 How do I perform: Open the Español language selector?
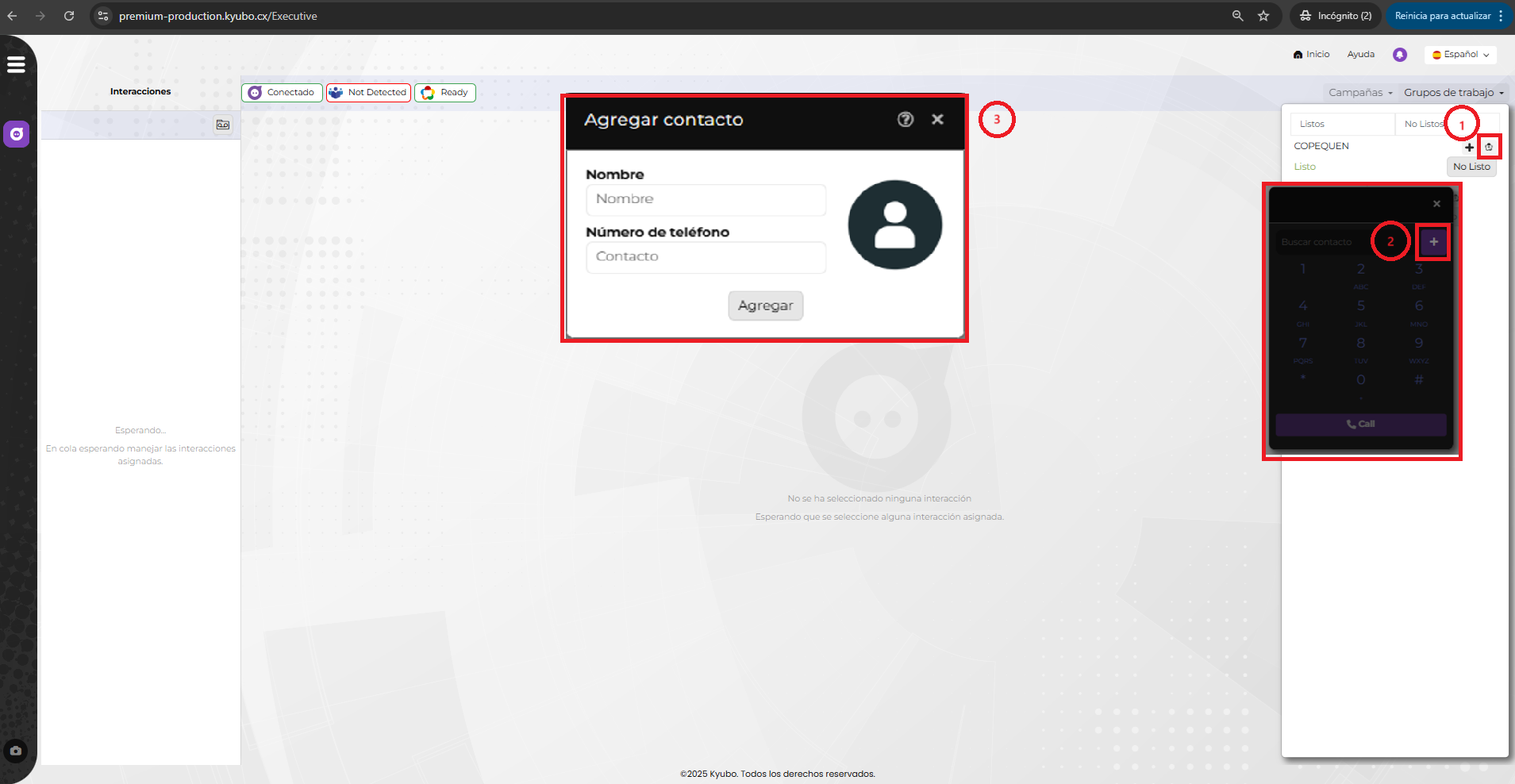(1460, 55)
